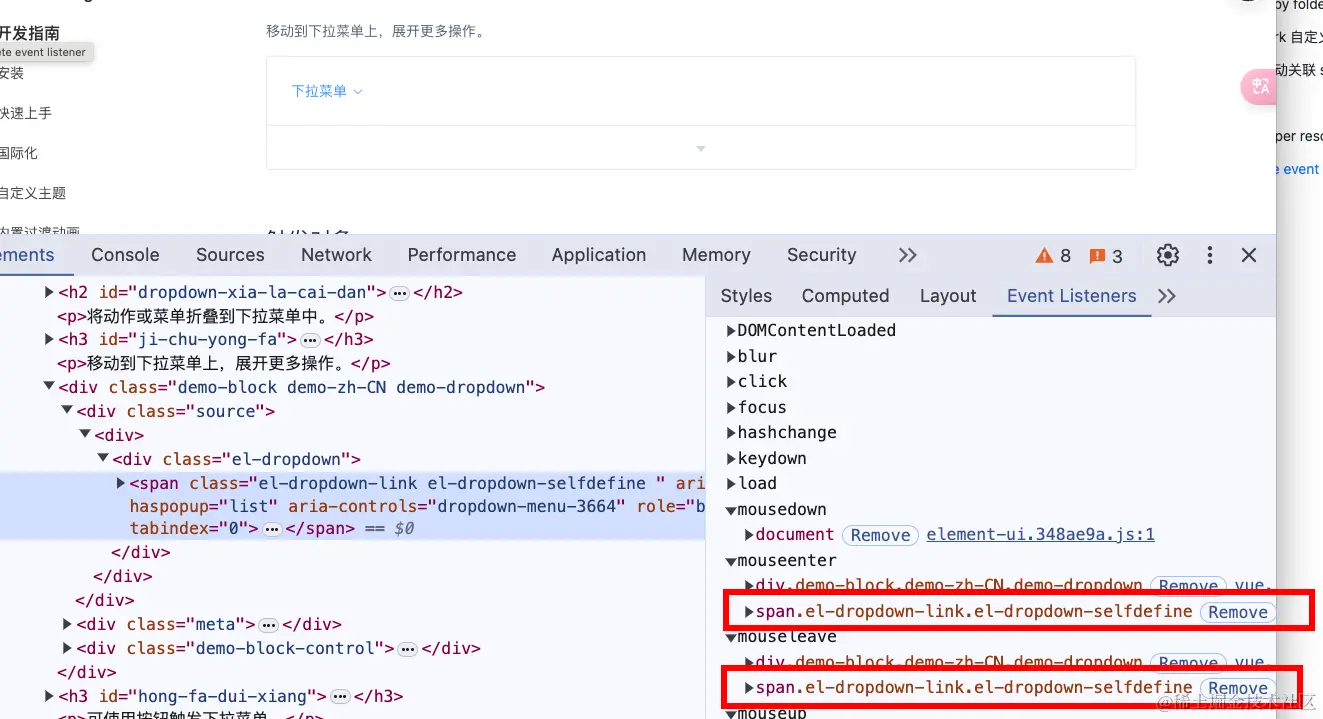Expand the hashchange event listener group
Screen dimensions: 1323x719
pyautogui.click(x=731, y=433)
